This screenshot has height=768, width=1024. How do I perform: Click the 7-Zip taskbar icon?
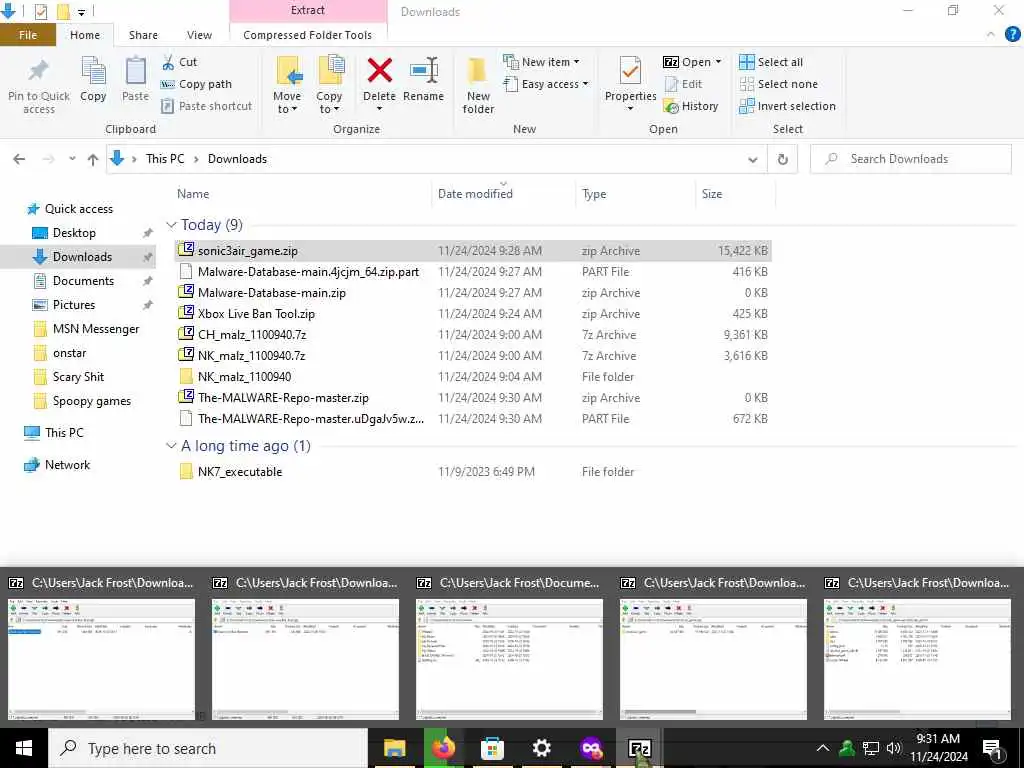tap(639, 748)
